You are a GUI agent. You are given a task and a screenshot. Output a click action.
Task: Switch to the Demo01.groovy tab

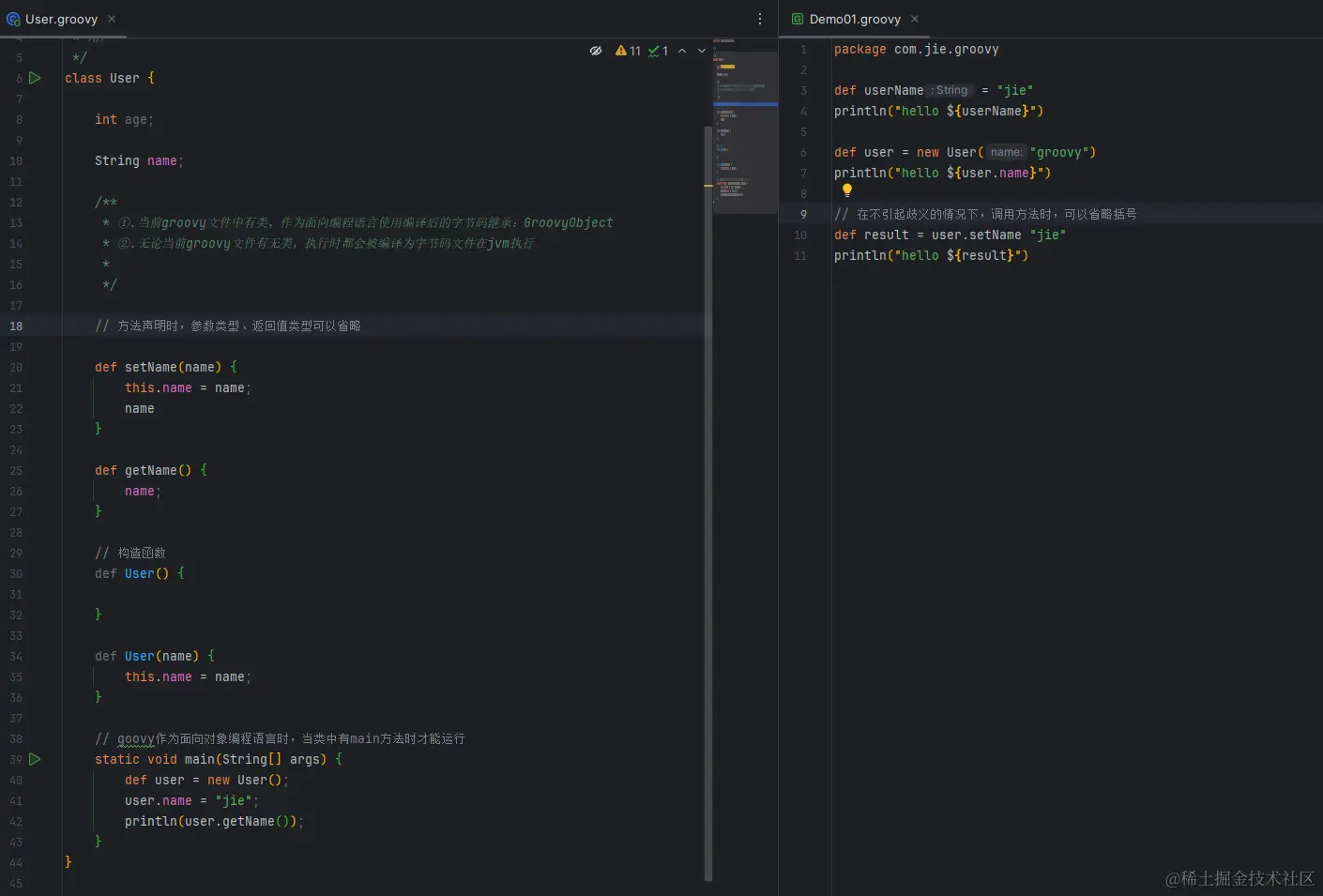pyautogui.click(x=855, y=19)
